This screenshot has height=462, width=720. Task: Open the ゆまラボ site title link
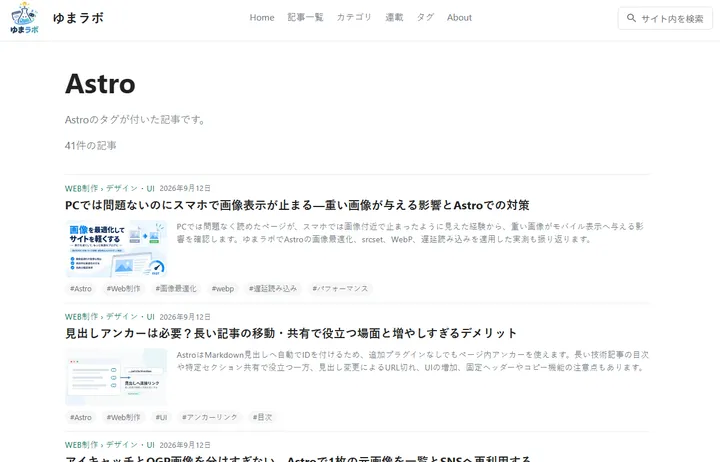pos(78,18)
